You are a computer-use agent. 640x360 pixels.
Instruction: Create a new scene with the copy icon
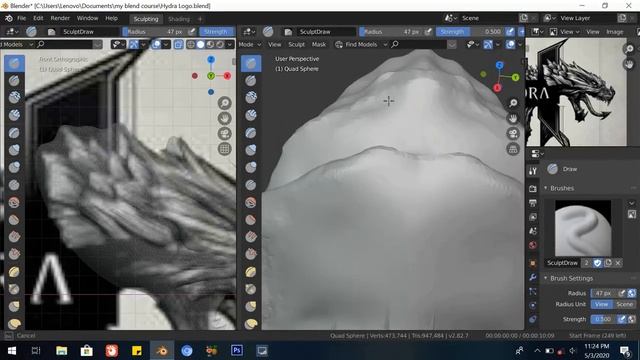coord(524,18)
